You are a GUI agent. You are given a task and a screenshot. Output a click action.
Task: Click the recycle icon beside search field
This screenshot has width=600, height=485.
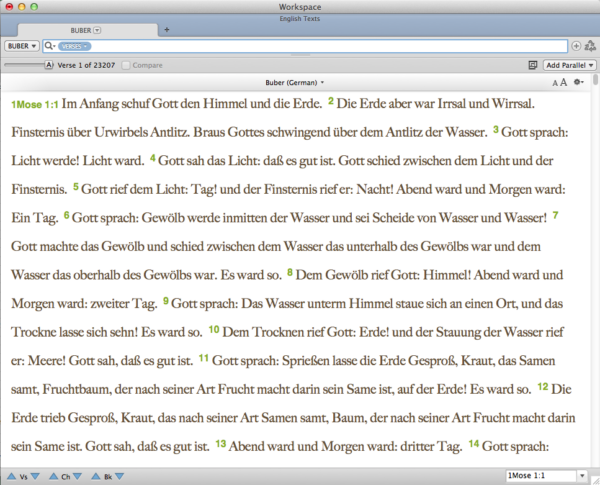click(590, 46)
